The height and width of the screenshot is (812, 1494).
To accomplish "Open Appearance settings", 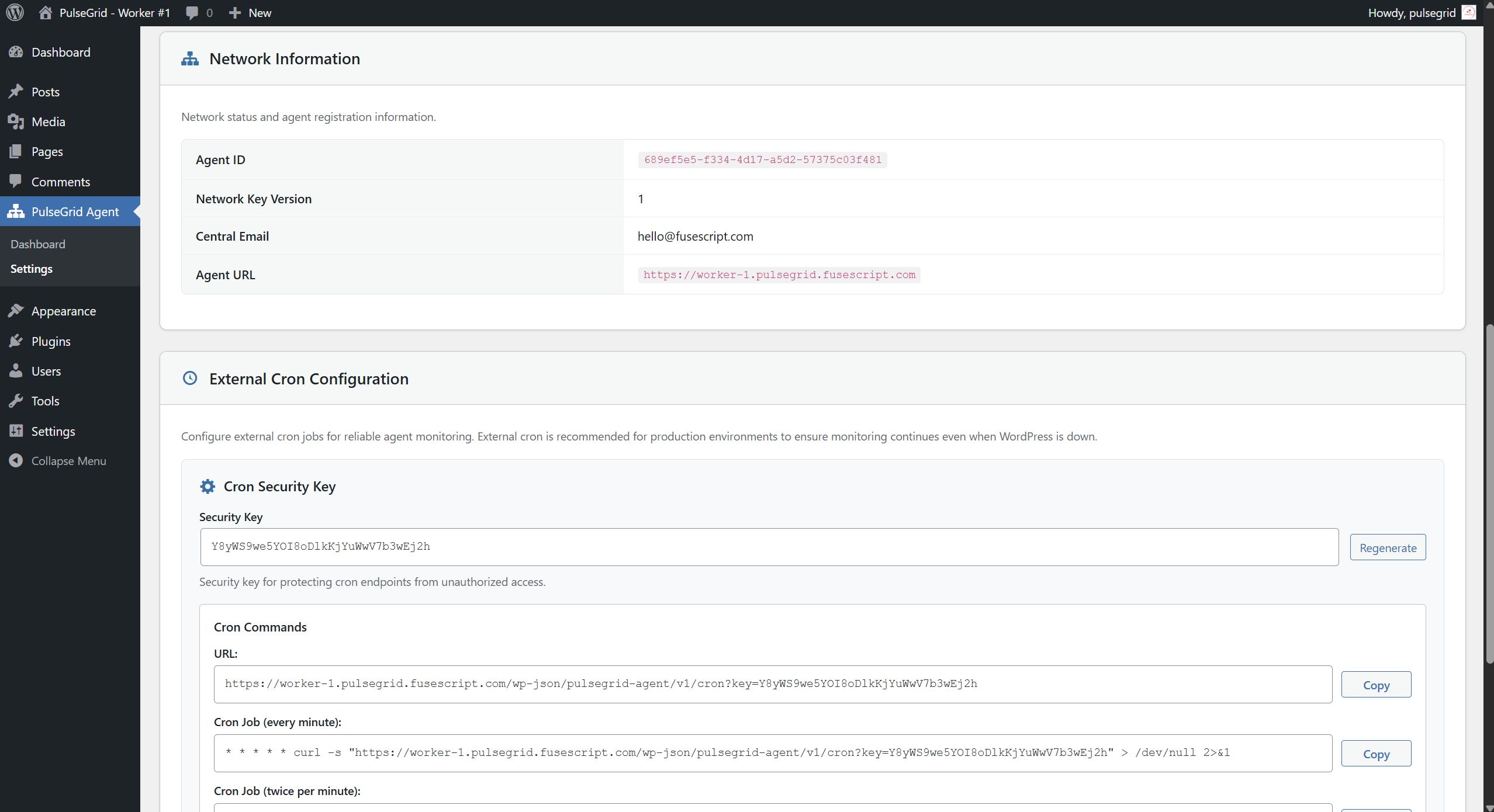I will 63,311.
